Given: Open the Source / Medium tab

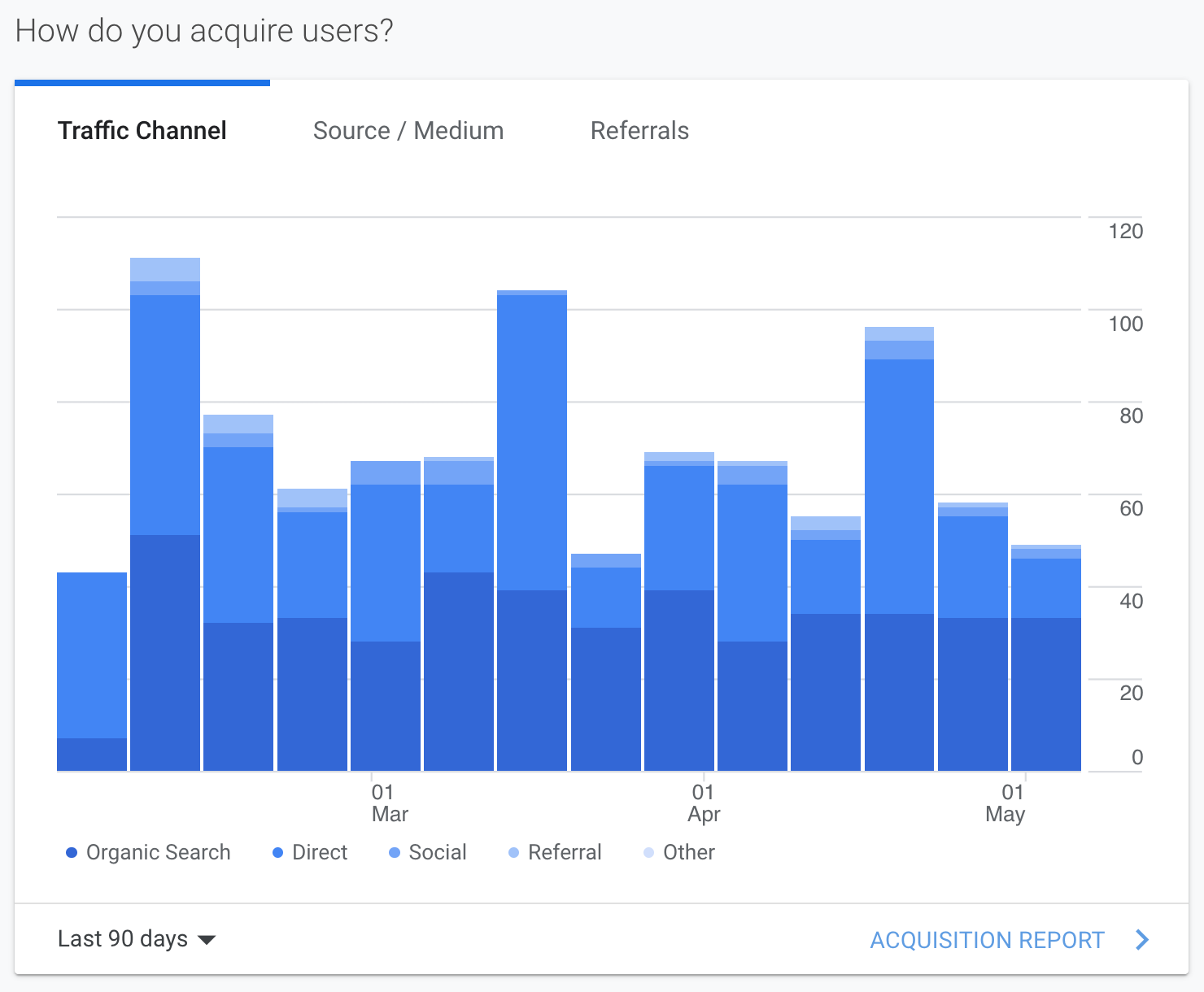Looking at the screenshot, I should [408, 131].
